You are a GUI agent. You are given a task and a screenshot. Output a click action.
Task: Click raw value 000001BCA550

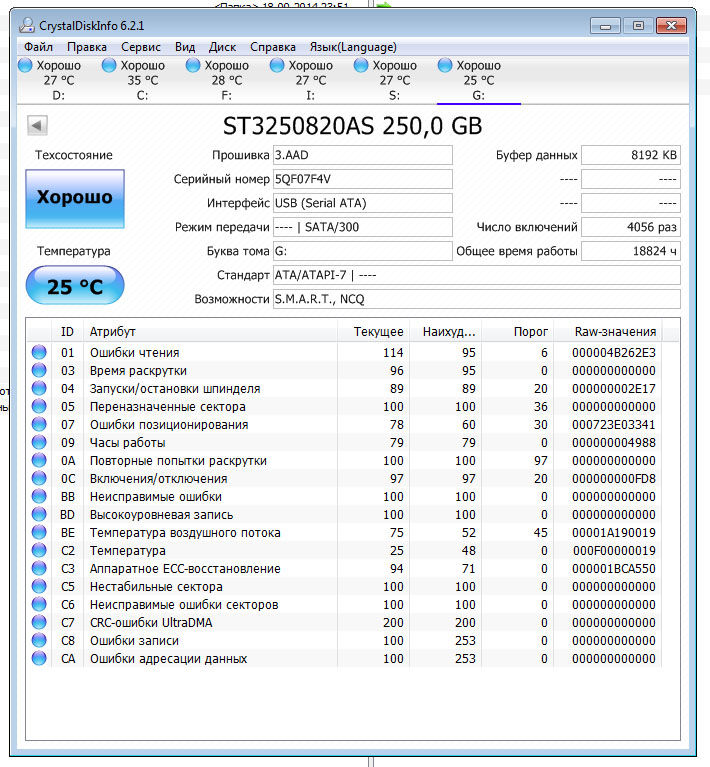[x=614, y=569]
